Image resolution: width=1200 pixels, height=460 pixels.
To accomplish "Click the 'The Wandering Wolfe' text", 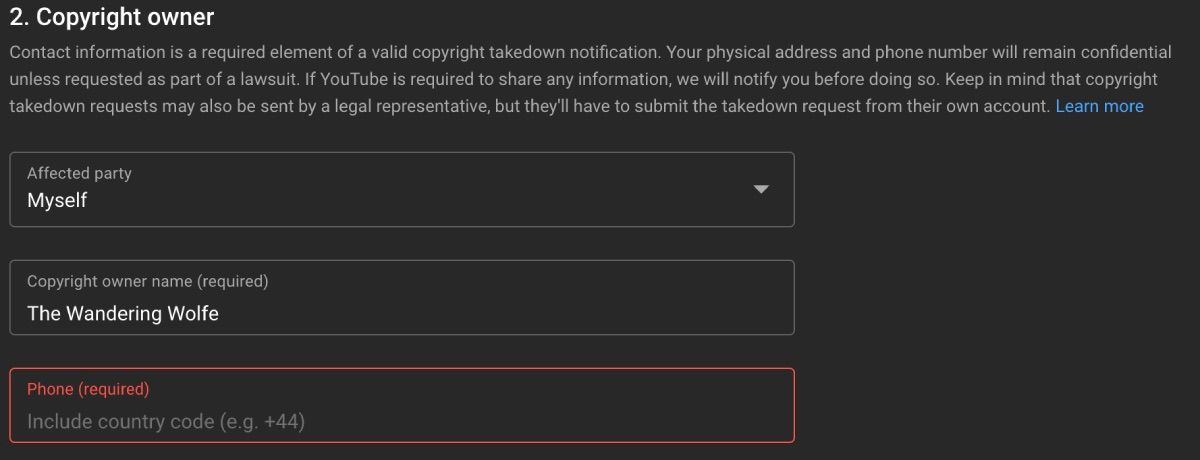I will point(123,313).
